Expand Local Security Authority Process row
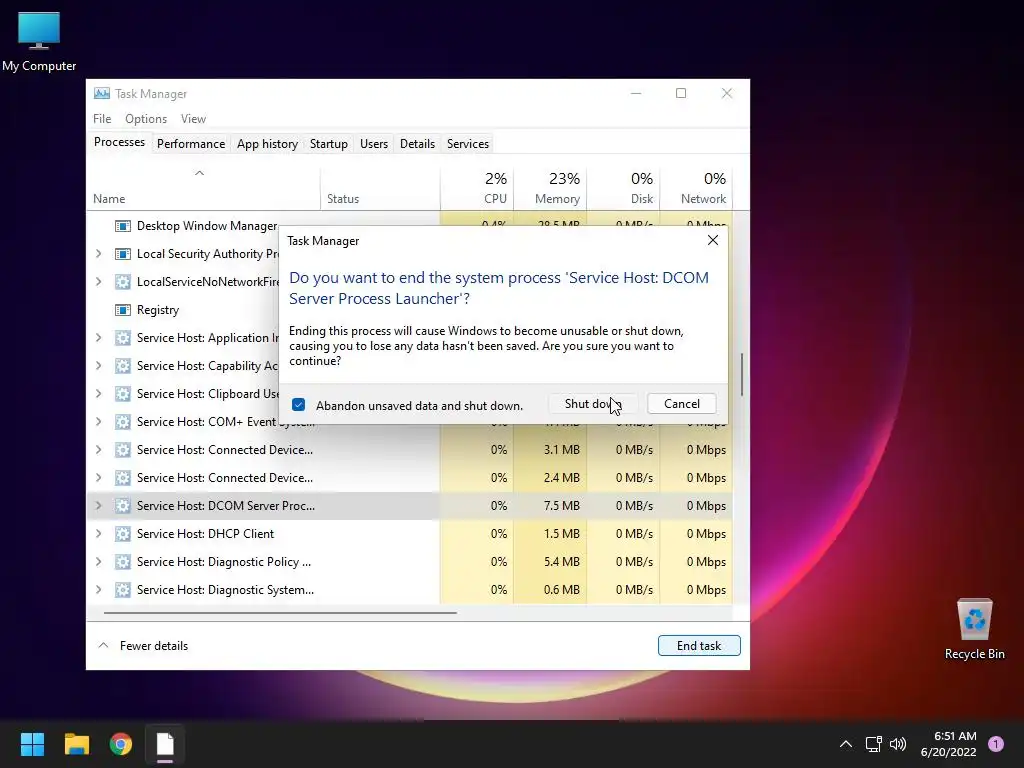Image resolution: width=1024 pixels, height=768 pixels. 99,254
